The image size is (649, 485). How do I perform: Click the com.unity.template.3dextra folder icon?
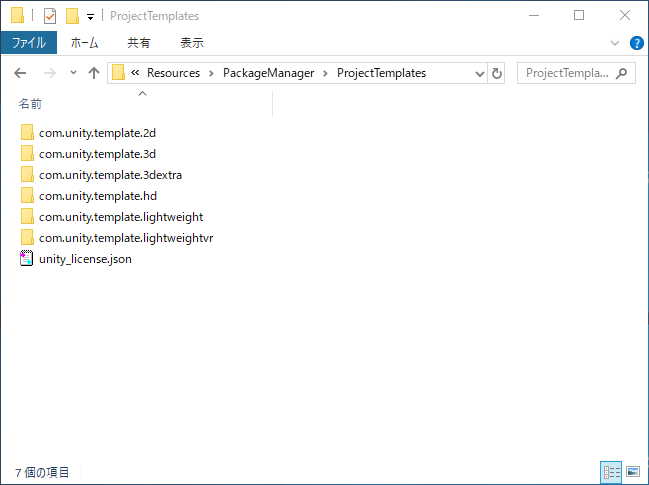(x=27, y=175)
